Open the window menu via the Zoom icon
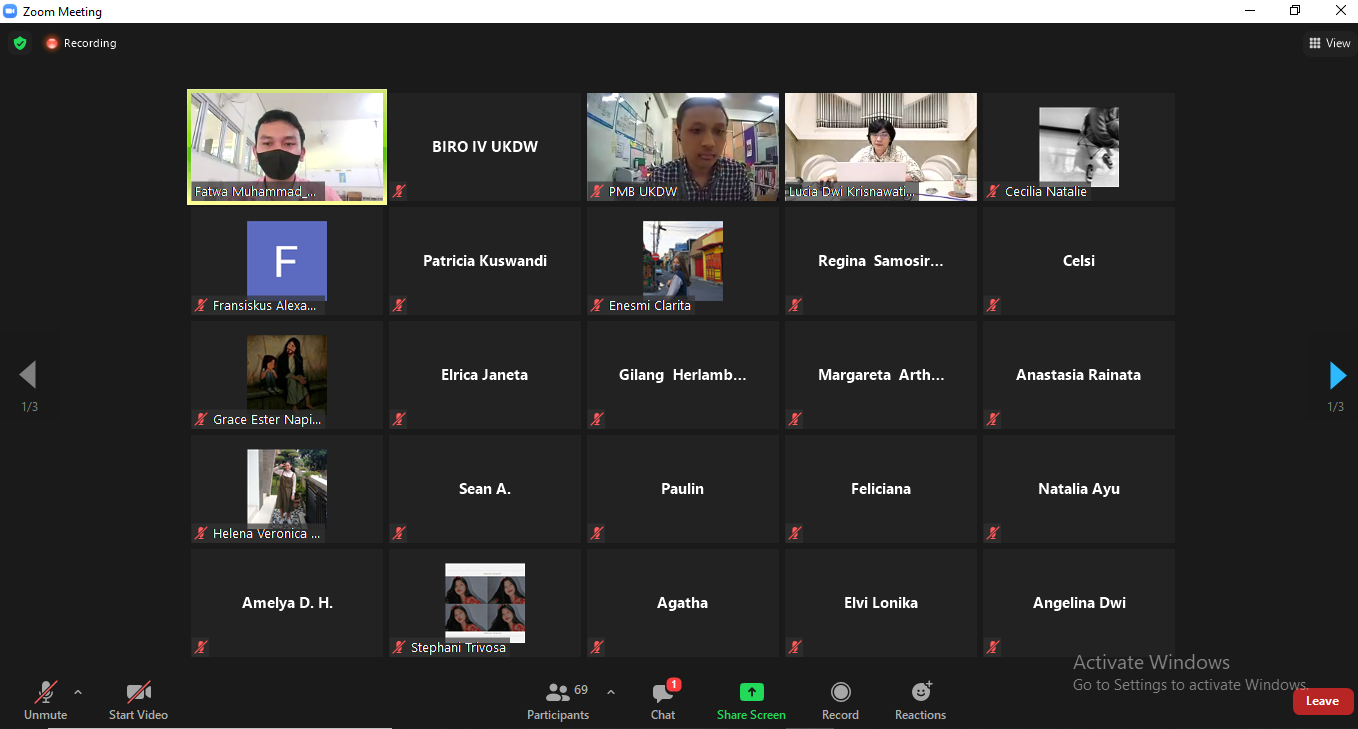The image size is (1358, 729). click(10, 11)
